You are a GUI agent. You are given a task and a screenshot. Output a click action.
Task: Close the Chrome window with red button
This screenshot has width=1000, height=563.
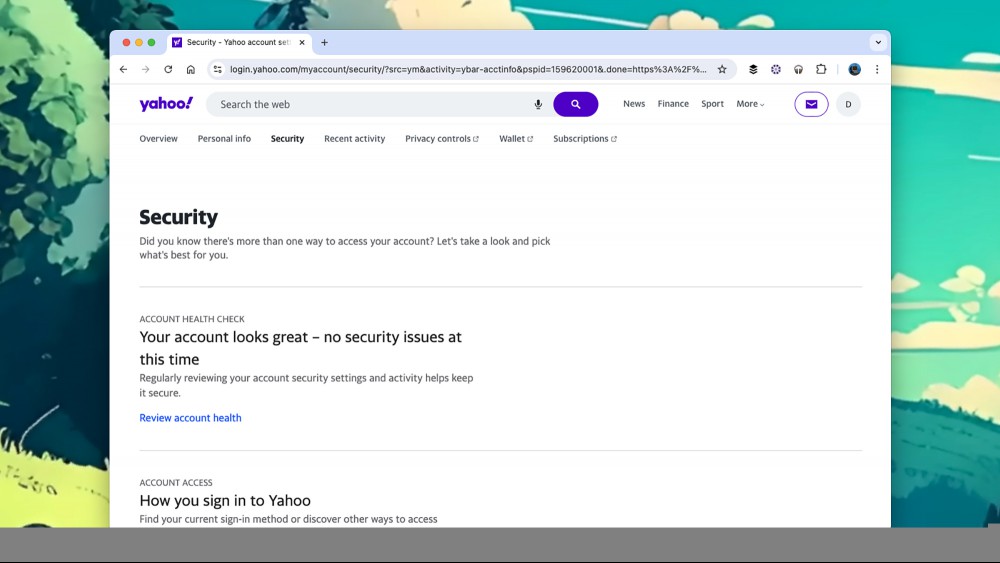[126, 43]
